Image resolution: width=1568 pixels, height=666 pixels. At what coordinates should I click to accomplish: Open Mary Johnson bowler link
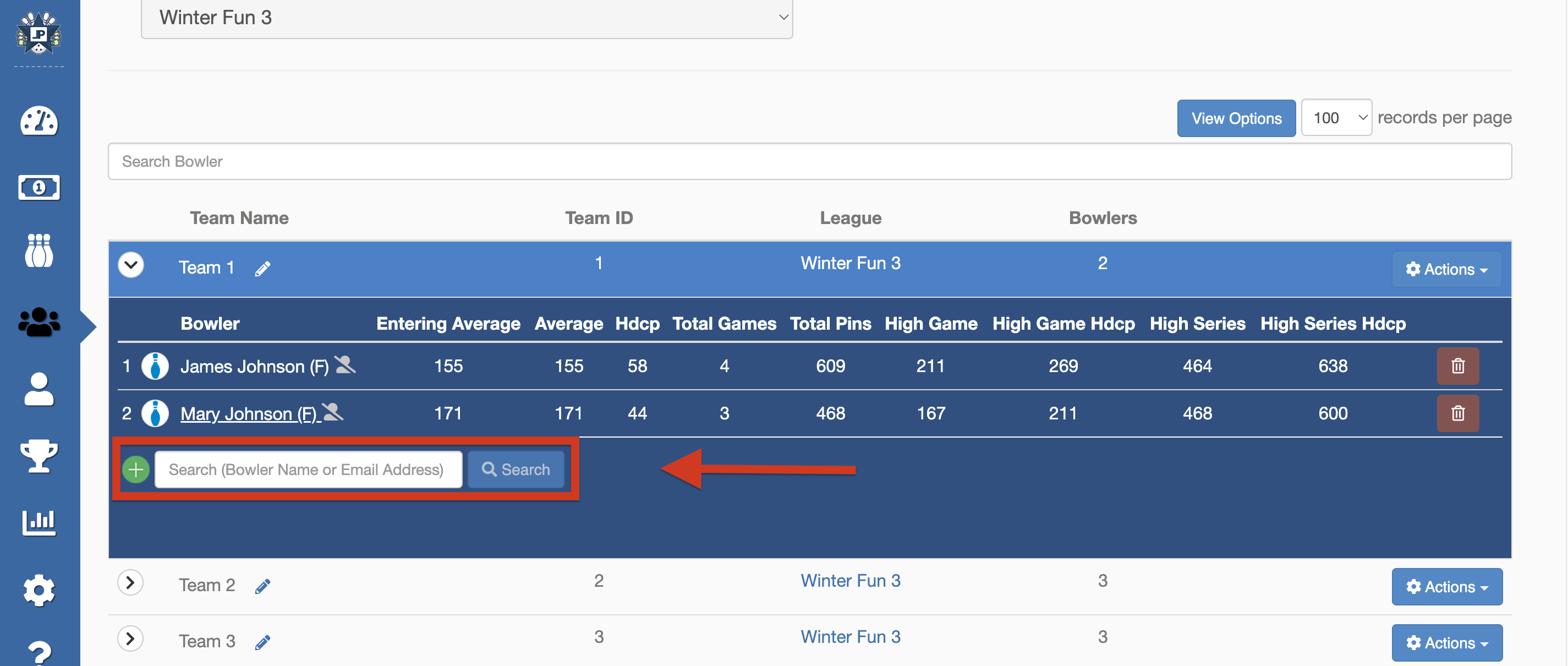(x=248, y=413)
